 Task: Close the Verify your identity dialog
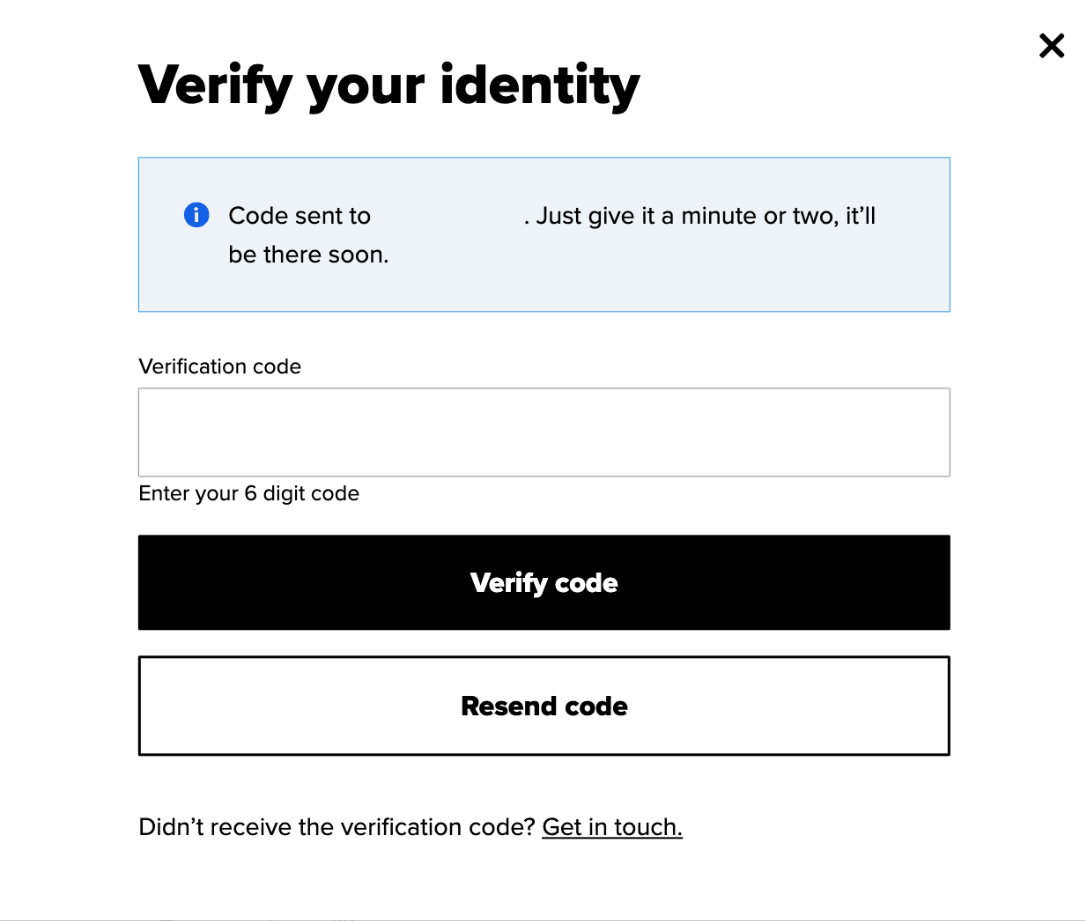click(1051, 46)
